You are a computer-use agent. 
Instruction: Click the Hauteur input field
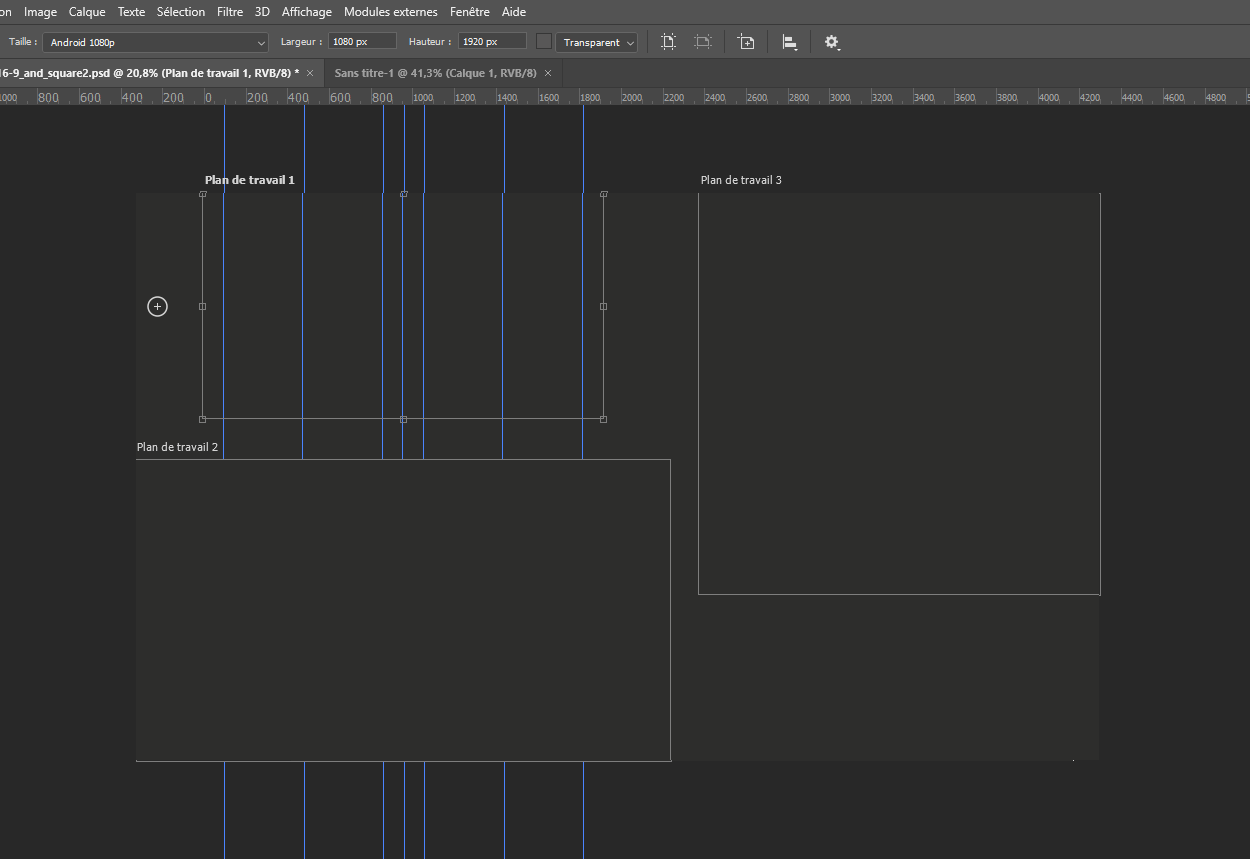coord(491,41)
